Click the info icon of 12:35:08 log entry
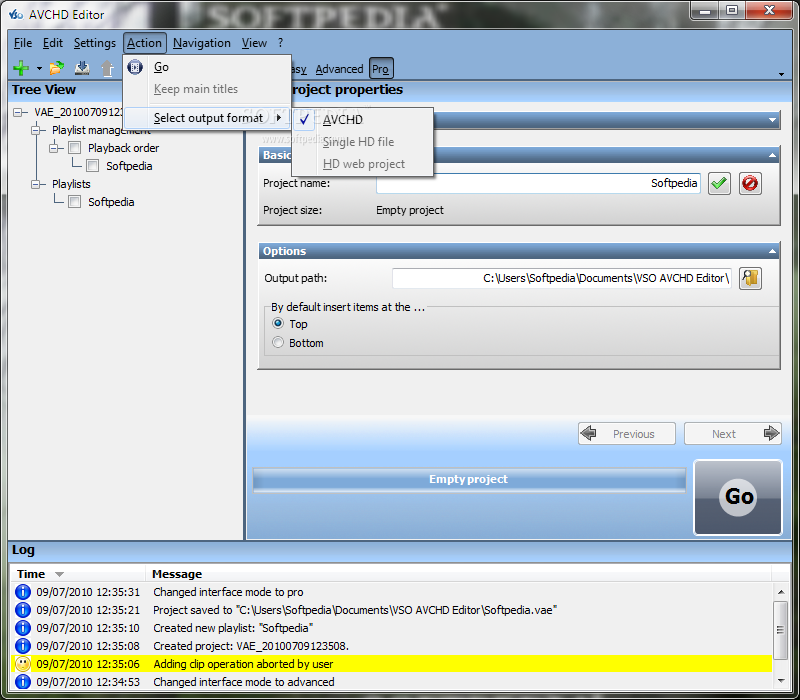Image resolution: width=800 pixels, height=700 pixels. [22, 646]
